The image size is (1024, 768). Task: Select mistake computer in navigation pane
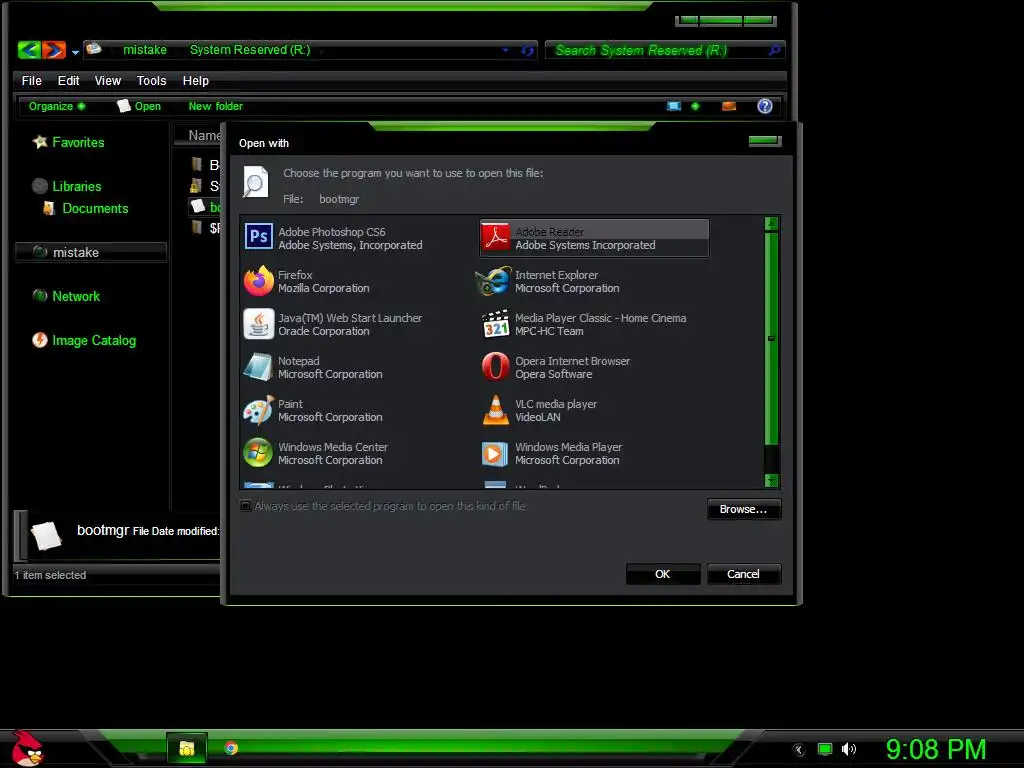point(91,252)
